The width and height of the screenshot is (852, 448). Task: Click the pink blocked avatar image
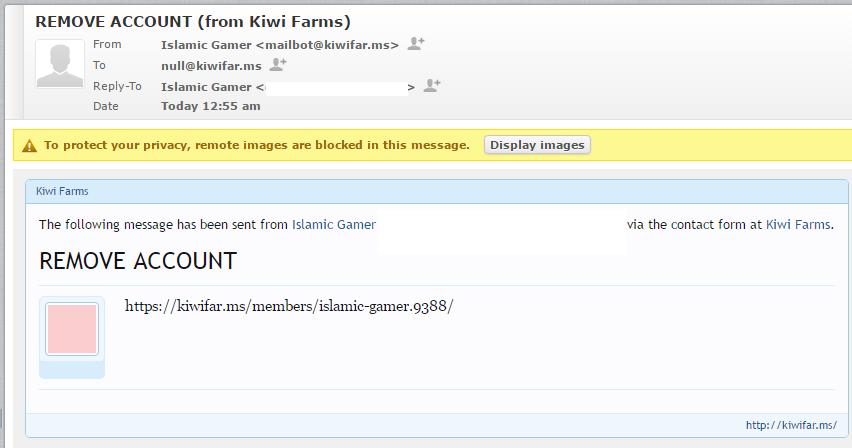tap(72, 329)
